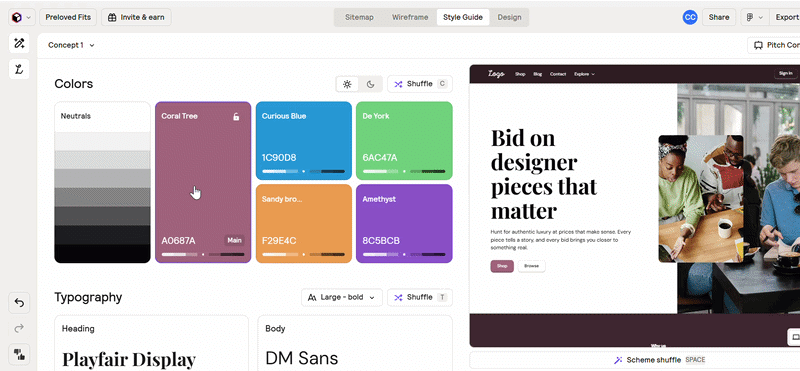Click the Relume cube logo icon
Screen dimensions: 800x371
coord(17,17)
